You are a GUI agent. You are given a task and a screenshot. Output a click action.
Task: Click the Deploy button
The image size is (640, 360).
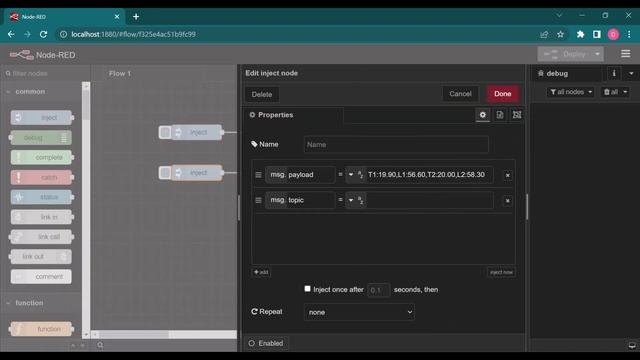[565, 54]
